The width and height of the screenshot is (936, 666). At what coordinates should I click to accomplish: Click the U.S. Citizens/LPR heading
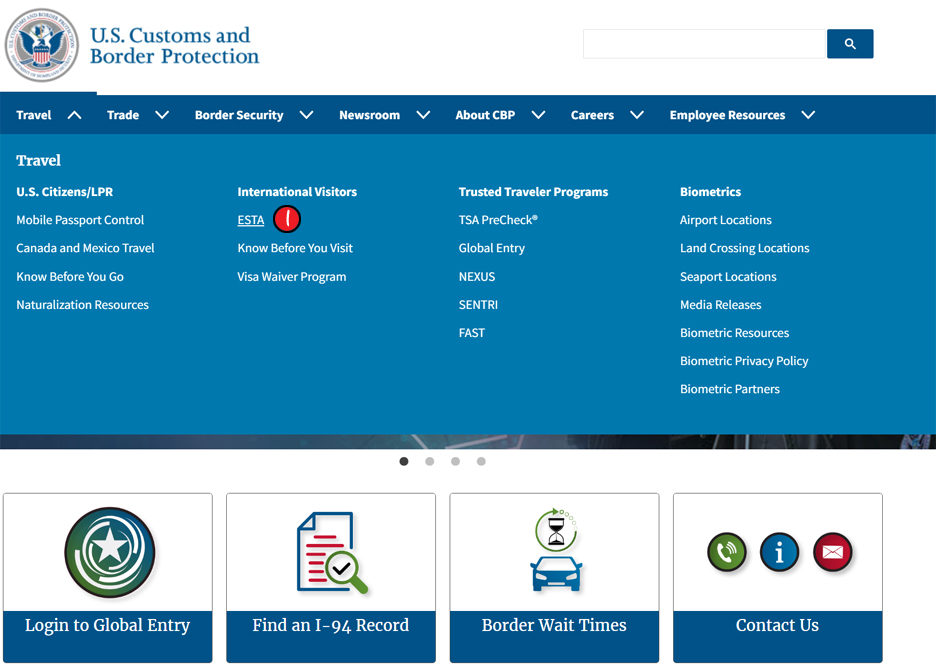pyautogui.click(x=64, y=192)
